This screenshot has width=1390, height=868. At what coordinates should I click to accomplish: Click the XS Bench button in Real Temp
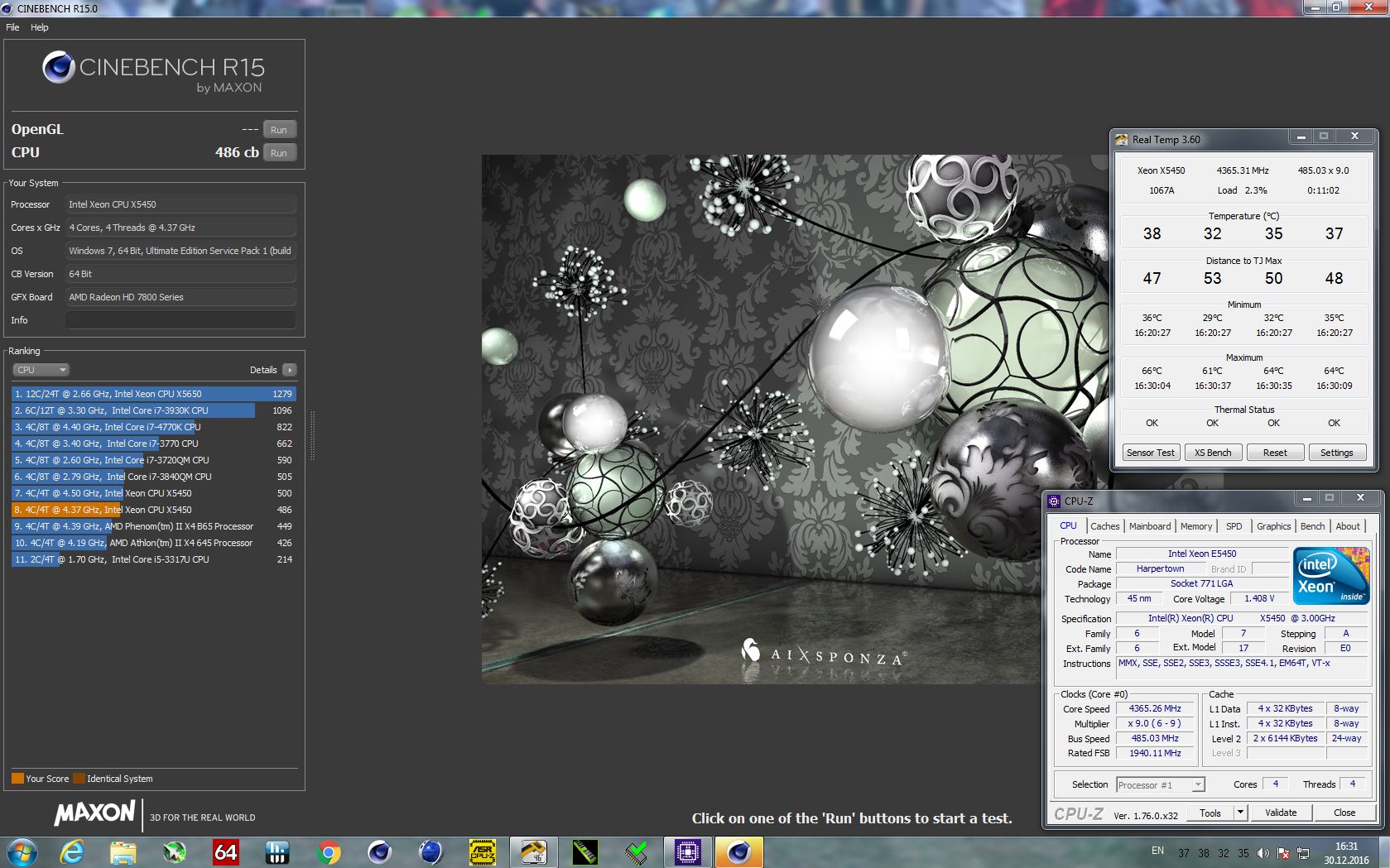coord(1213,453)
